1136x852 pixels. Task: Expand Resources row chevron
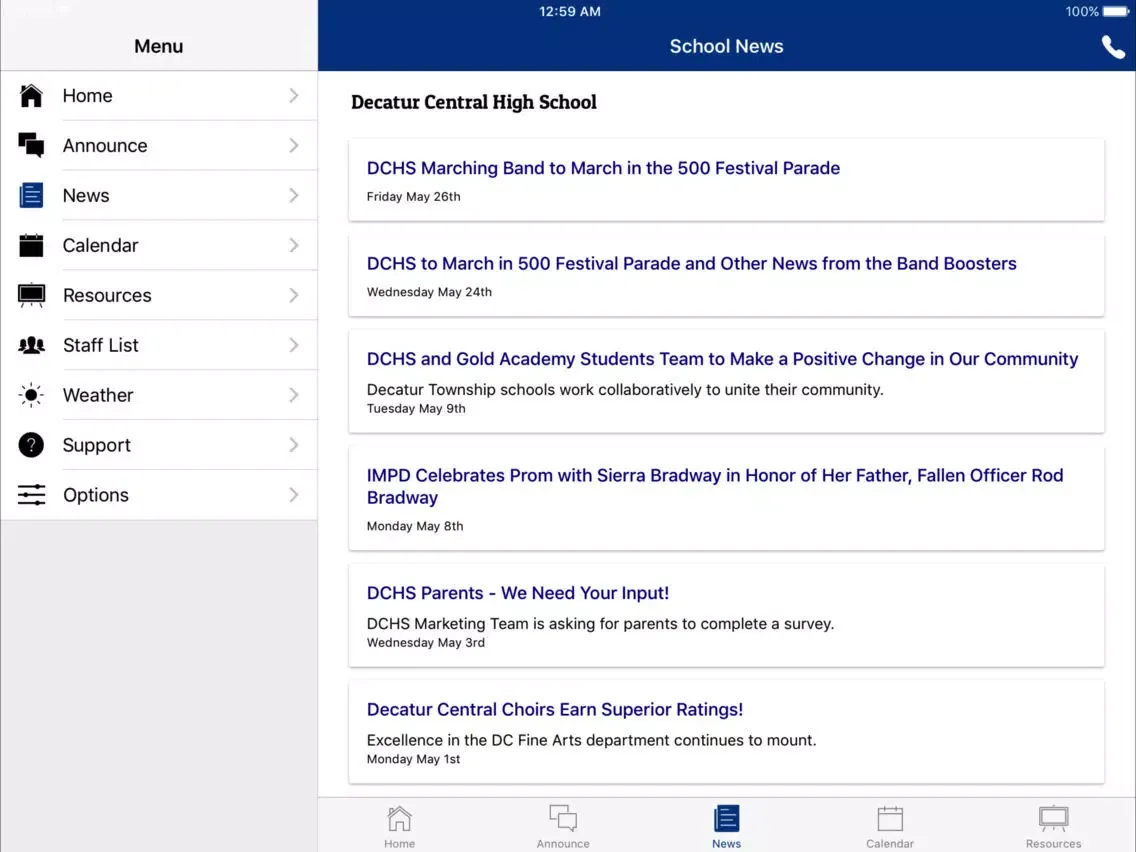[293, 296]
